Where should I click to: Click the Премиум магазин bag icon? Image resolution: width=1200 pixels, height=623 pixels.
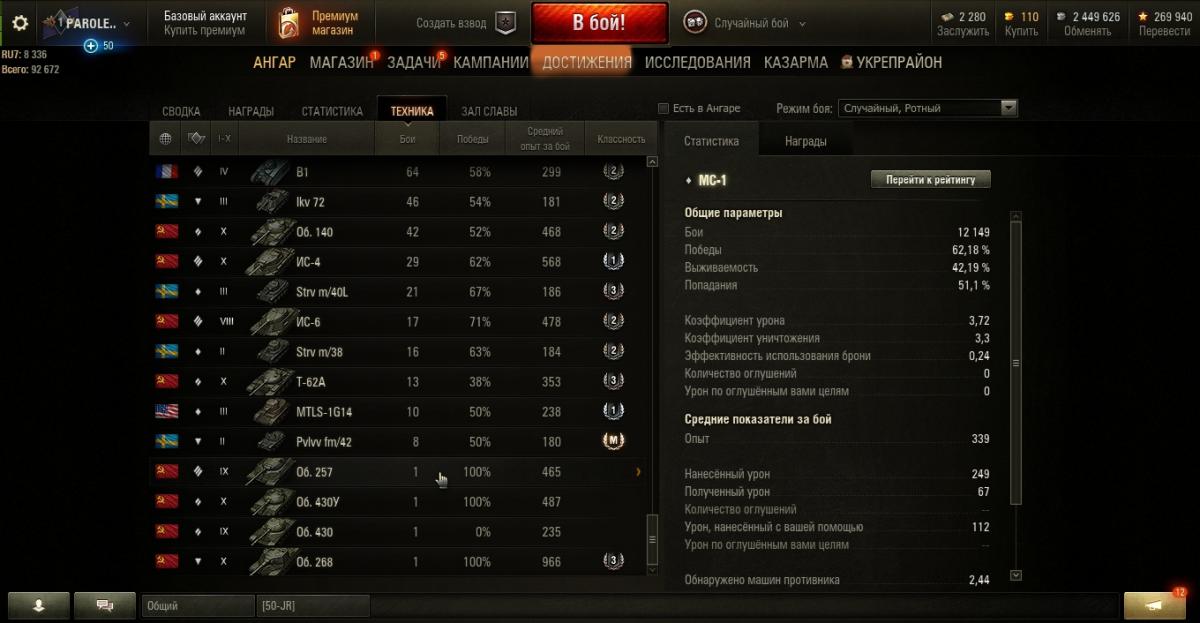tap(288, 23)
